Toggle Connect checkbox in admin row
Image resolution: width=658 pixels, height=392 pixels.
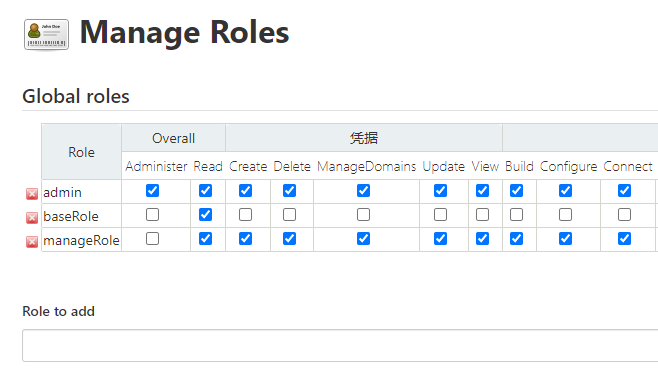click(x=624, y=191)
